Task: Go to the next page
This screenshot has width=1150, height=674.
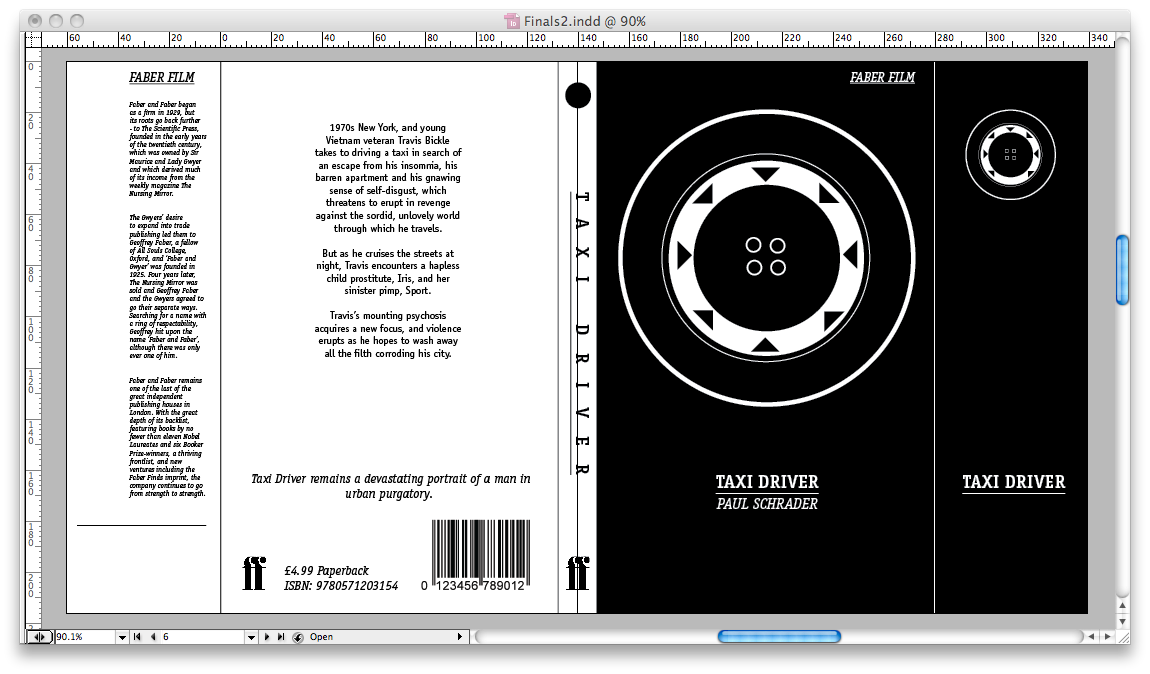Action: click(x=266, y=637)
